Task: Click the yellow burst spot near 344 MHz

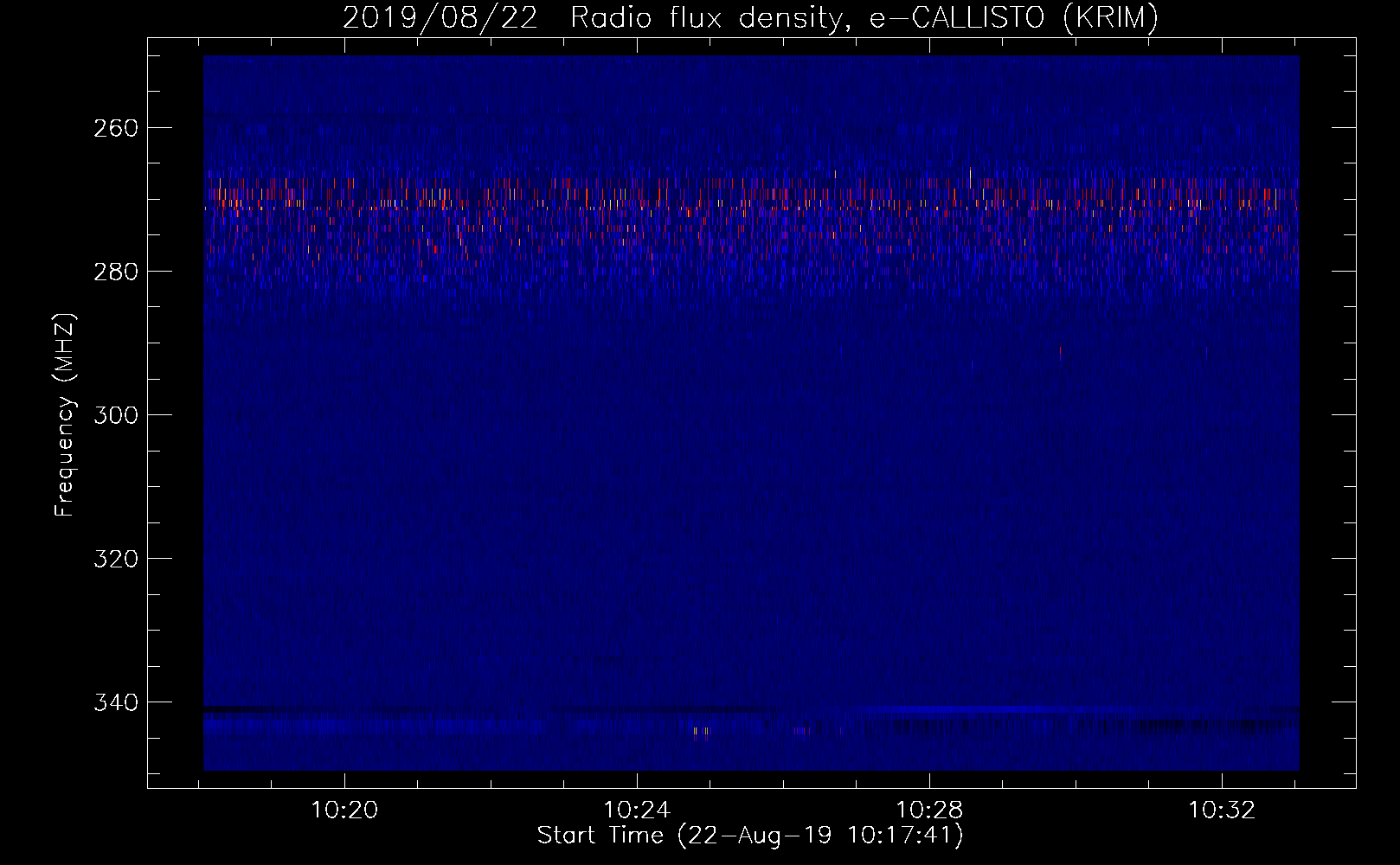Action: [696, 732]
